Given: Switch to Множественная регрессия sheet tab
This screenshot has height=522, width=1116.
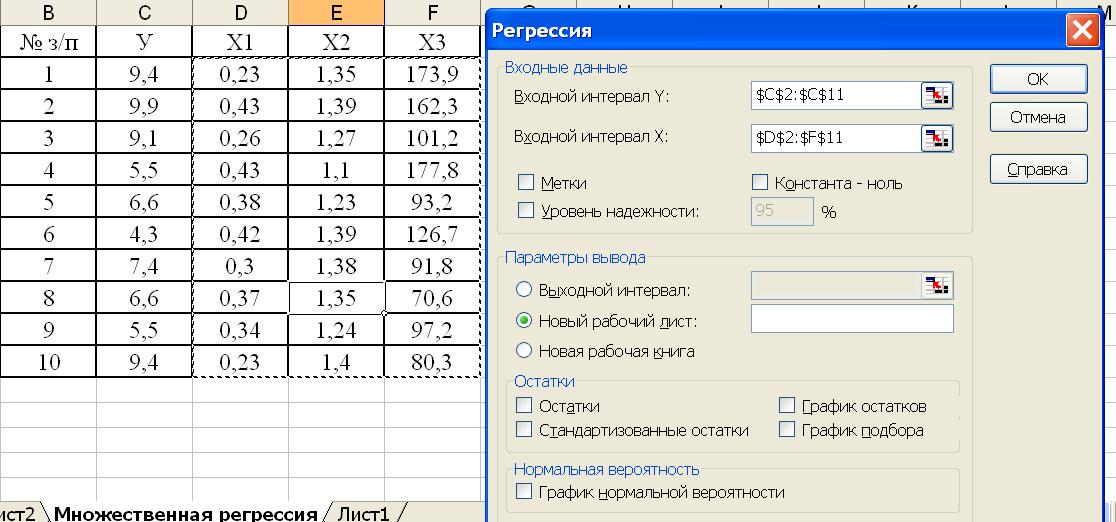Looking at the screenshot, I should click(x=185, y=513).
